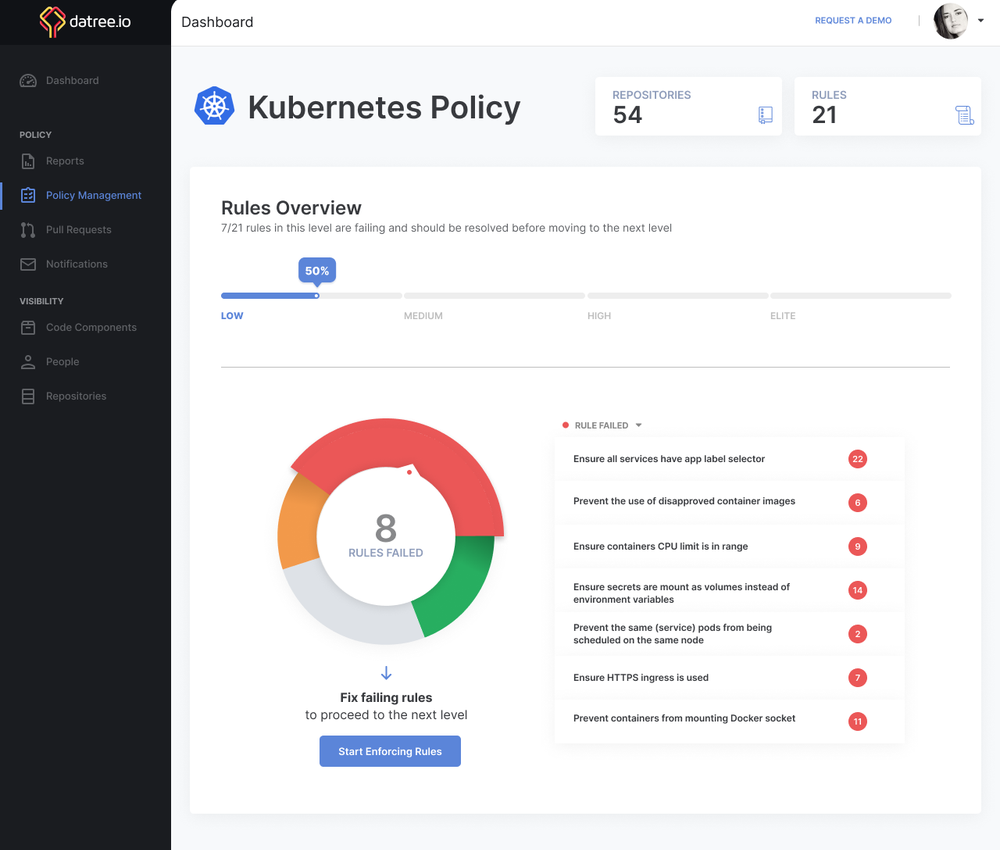Click the 8 RULES FAILED chart center
This screenshot has height=850, width=1000.
click(x=386, y=536)
